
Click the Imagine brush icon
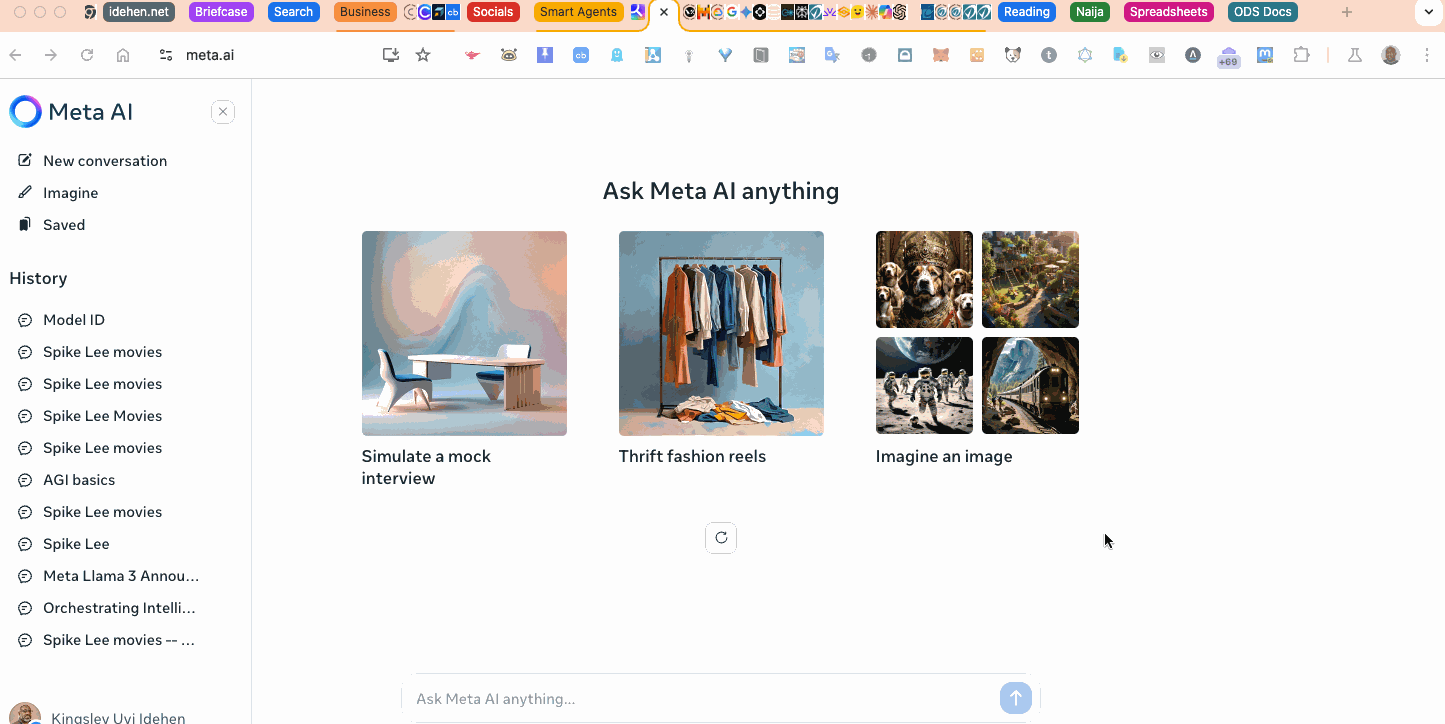25,192
